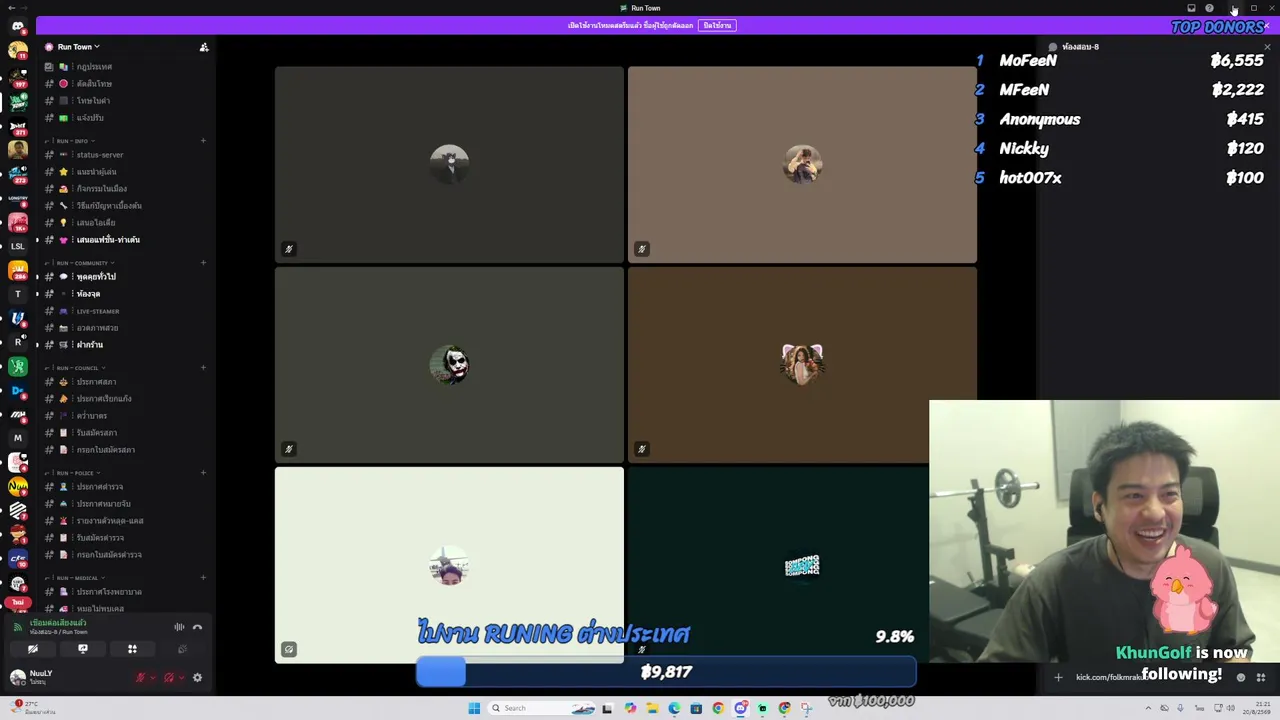Open taskbar clock showing 21:21
This screenshot has width=1280, height=720.
(x=1258, y=708)
